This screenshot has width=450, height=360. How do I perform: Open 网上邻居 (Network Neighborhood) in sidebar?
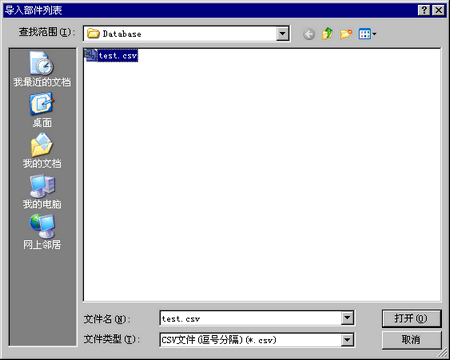pyautogui.click(x=42, y=232)
